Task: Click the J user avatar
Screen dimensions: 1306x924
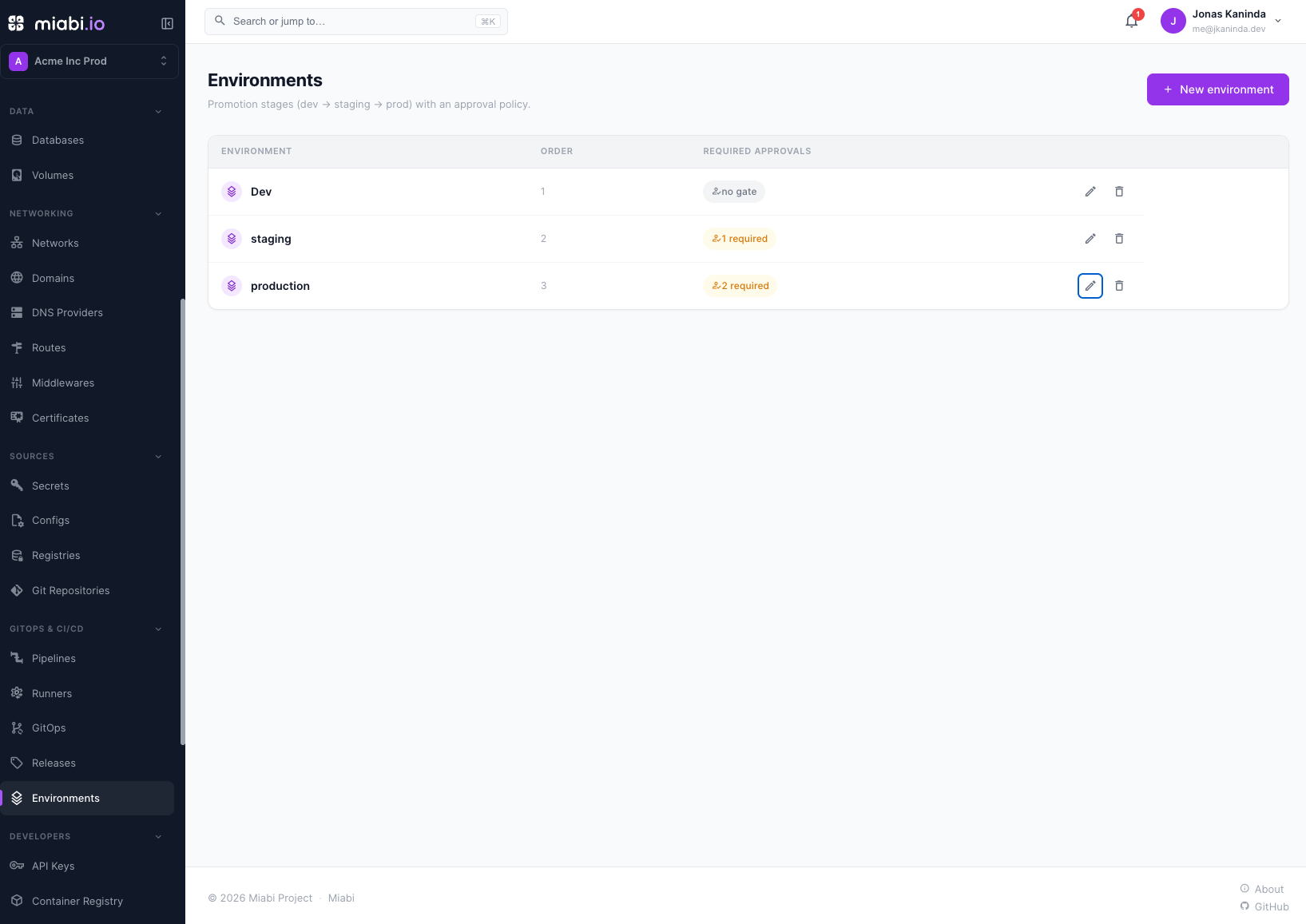Action: (x=1173, y=22)
